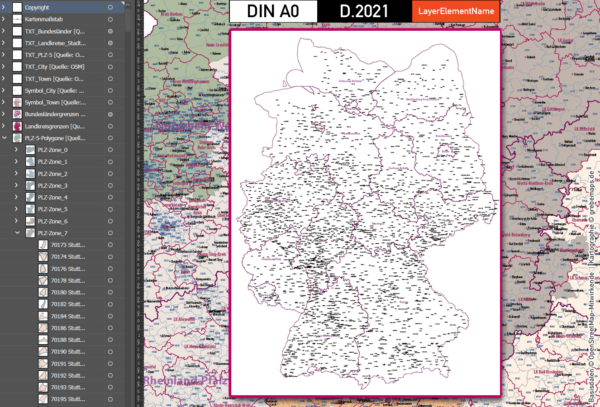Click the target circle of the PLZ-5-Polygone layer
The width and height of the screenshot is (600, 407).
pos(110,138)
